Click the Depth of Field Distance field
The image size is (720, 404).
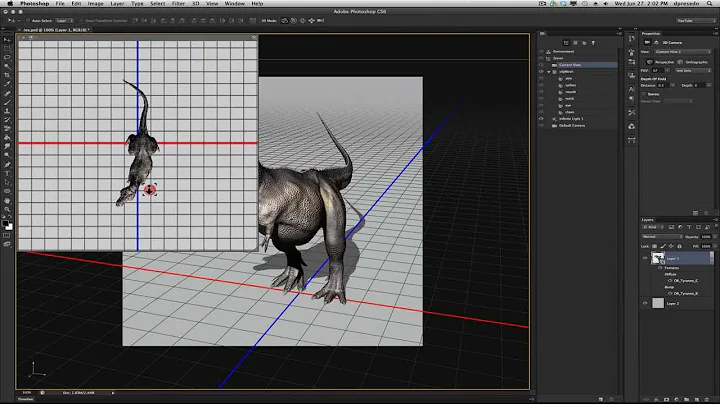[663, 85]
